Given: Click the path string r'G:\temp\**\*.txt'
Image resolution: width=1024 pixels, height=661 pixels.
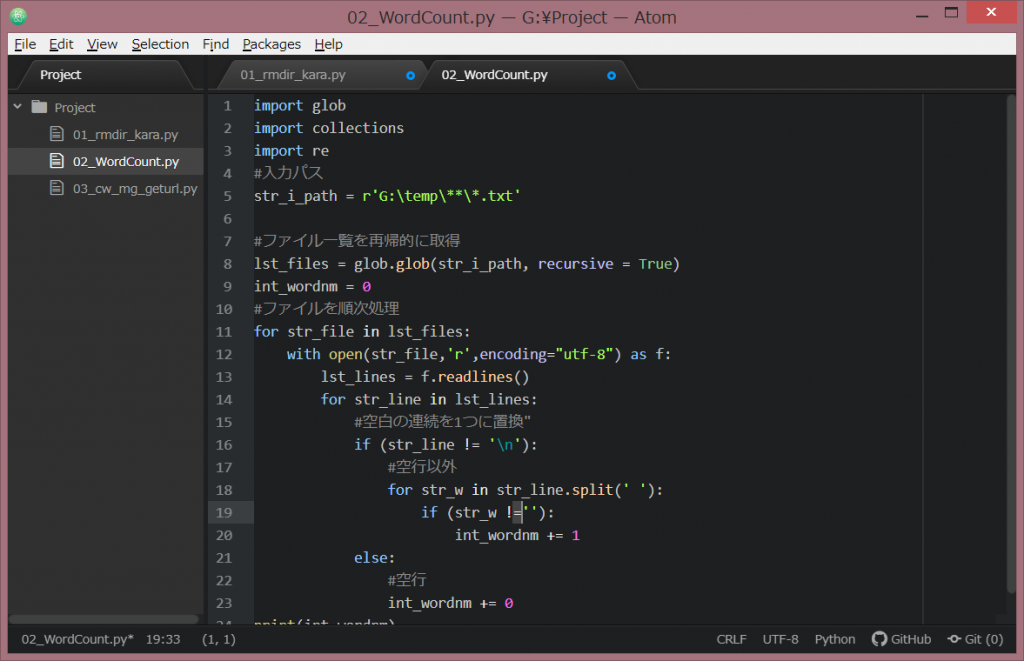Looking at the screenshot, I should (x=441, y=196).
